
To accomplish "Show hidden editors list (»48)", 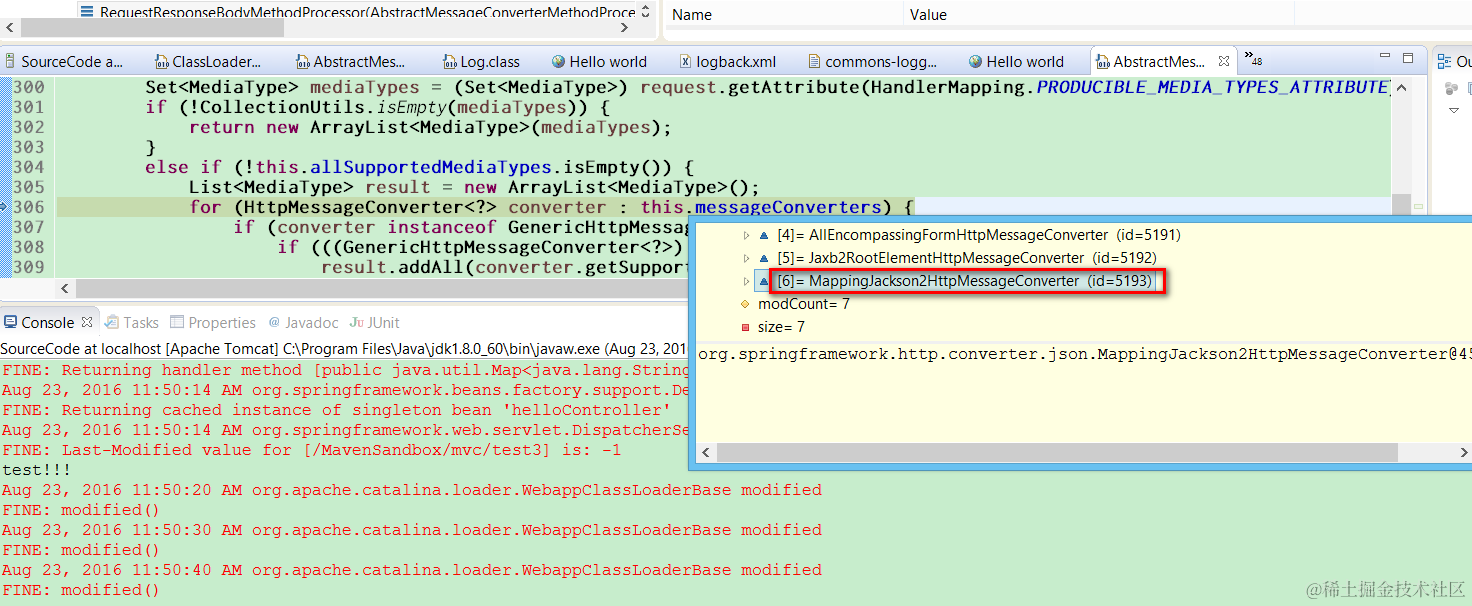I will [x=1252, y=59].
